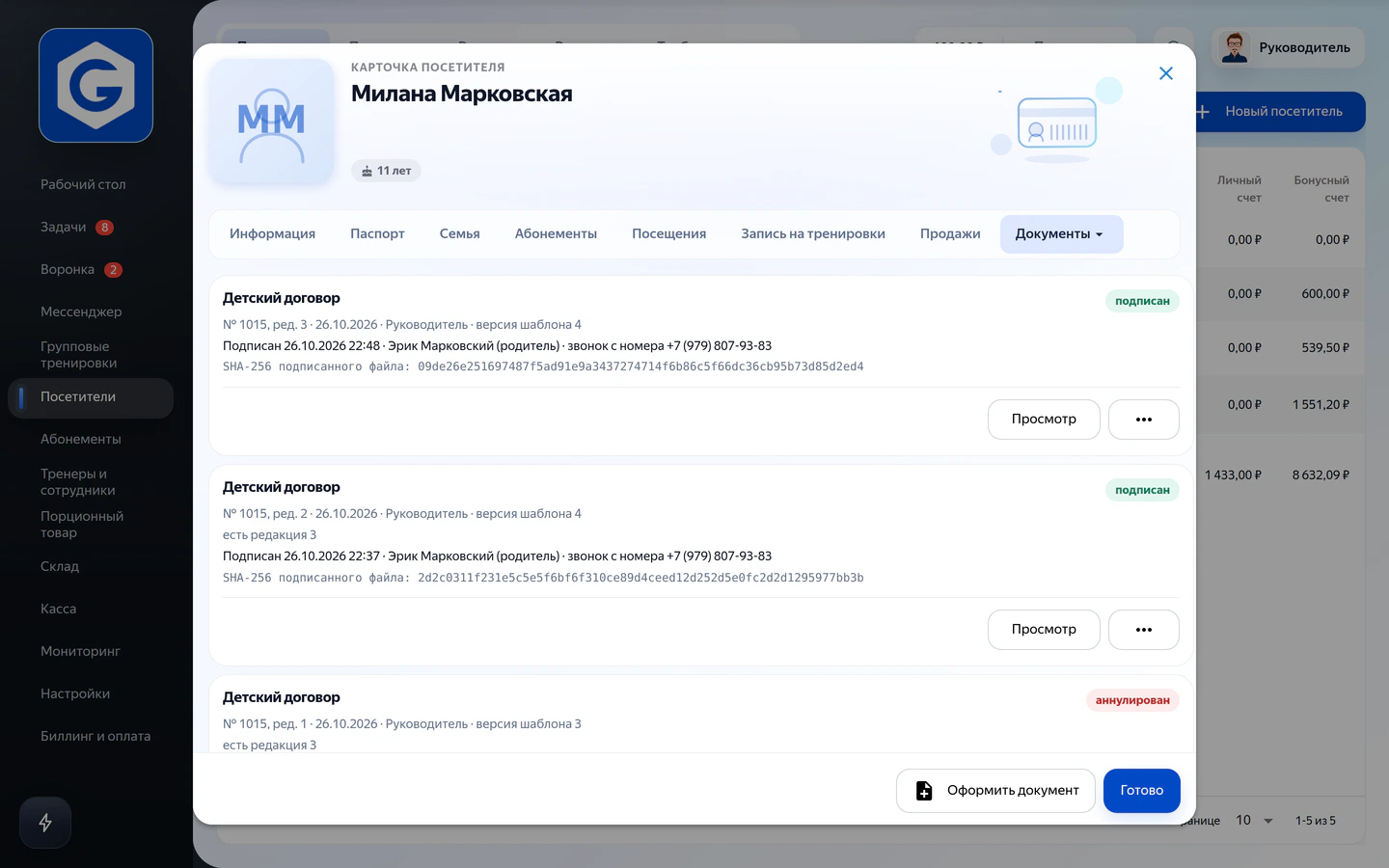Viewport: 1389px width, 868px height.
Task: Go to the Абонементы tab
Action: pyautogui.click(x=556, y=234)
